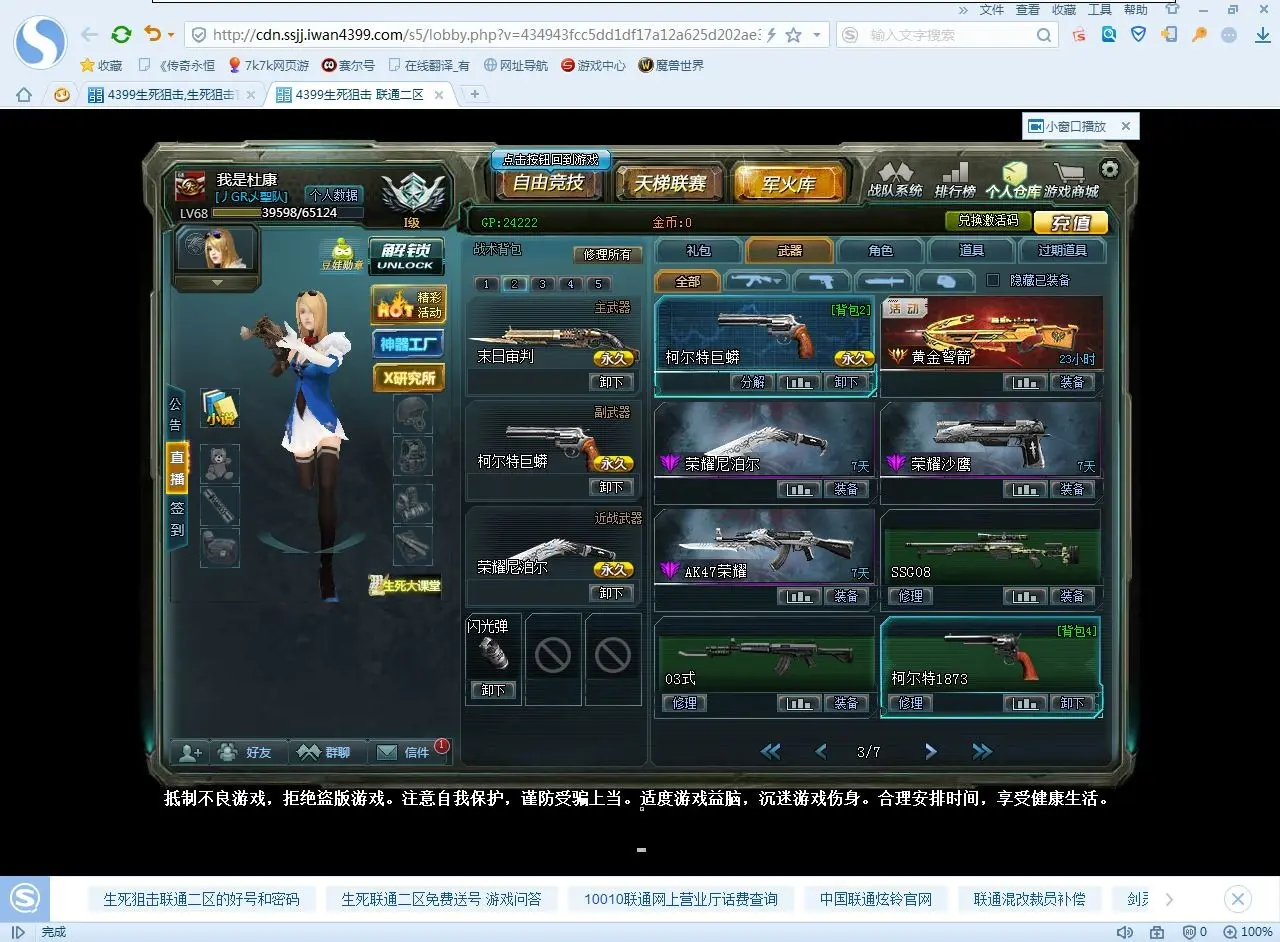
Task: Open the 排行榜 ranking icon
Action: click(955, 180)
